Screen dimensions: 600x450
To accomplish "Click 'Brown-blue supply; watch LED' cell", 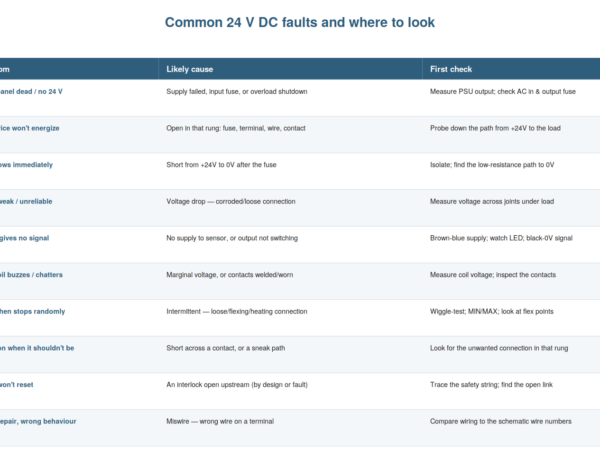I will click(x=501, y=238).
